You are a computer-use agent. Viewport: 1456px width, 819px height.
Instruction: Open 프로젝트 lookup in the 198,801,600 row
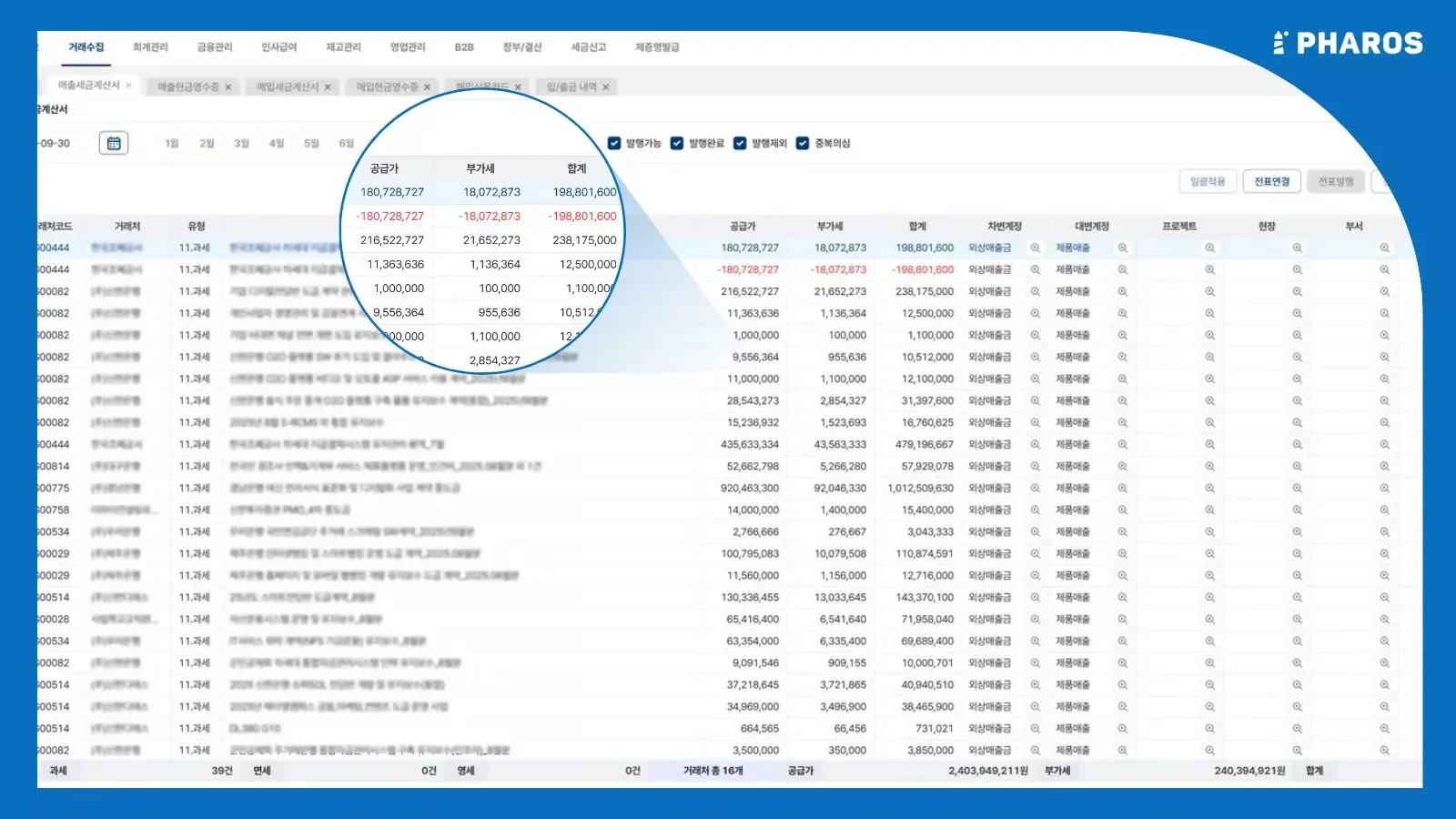(x=1209, y=248)
